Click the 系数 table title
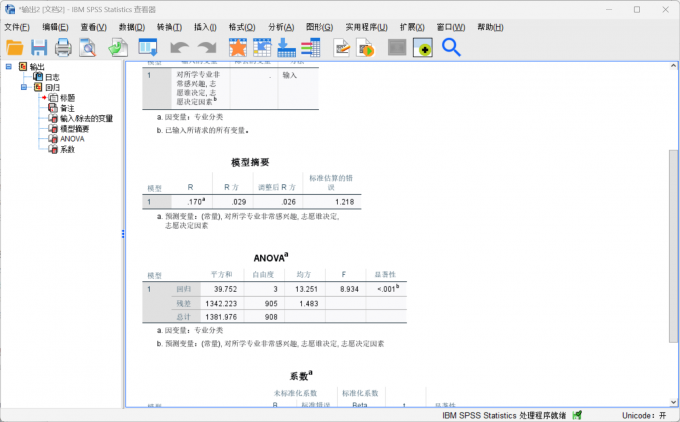The width and height of the screenshot is (680, 422). coord(301,376)
